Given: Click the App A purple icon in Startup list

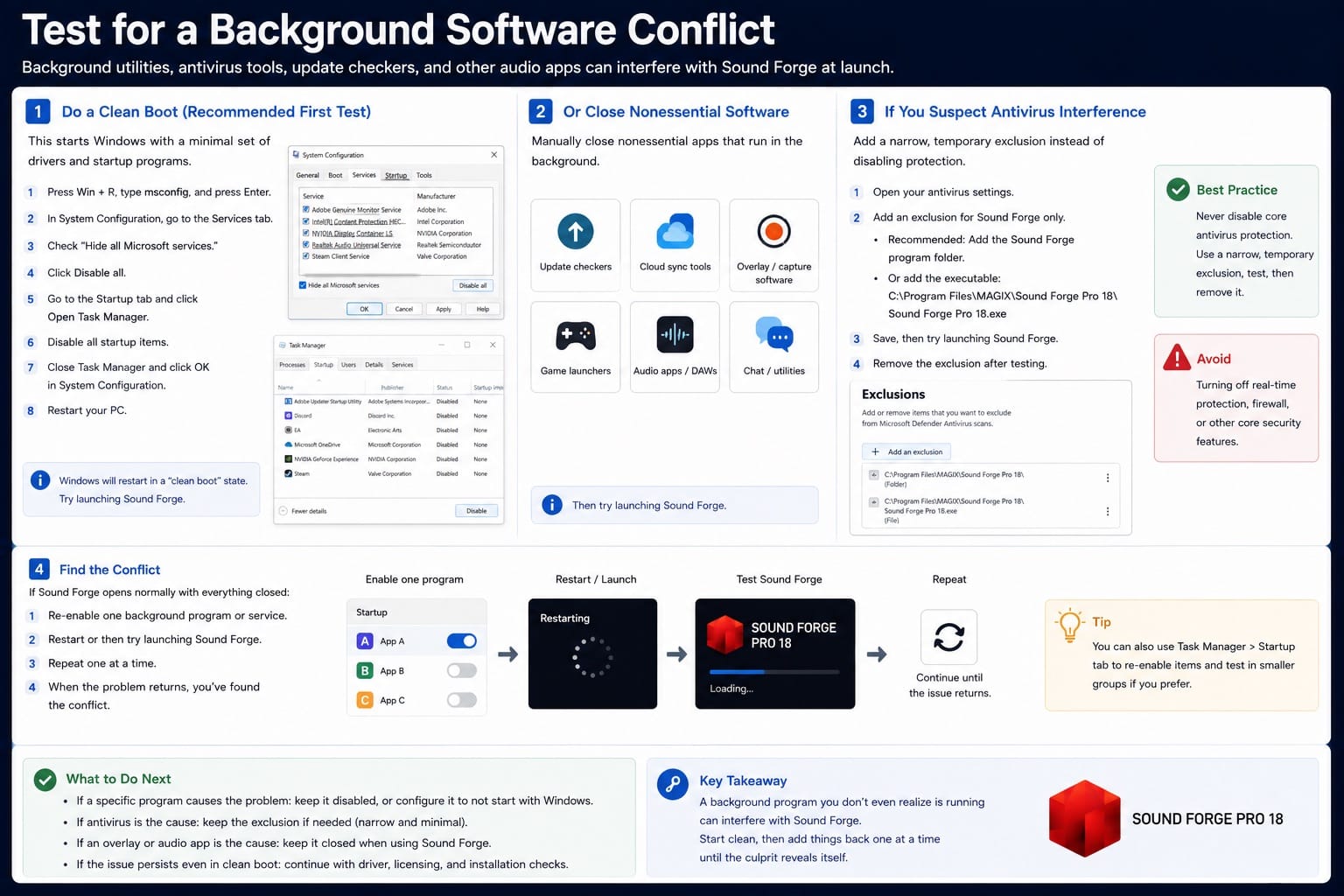Looking at the screenshot, I should [x=365, y=641].
